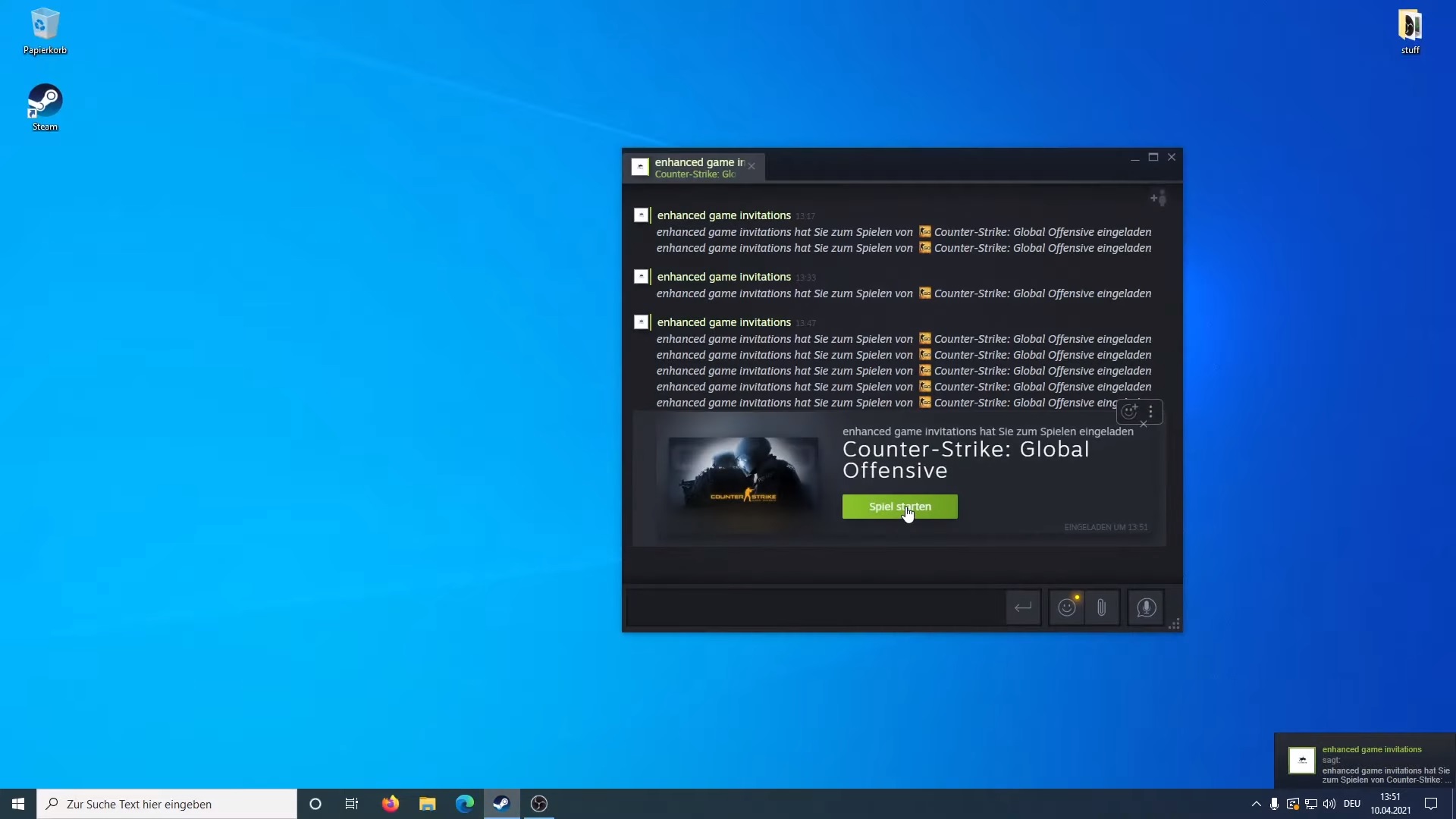Click the taskbar search box
1456x819 pixels.
click(167, 804)
